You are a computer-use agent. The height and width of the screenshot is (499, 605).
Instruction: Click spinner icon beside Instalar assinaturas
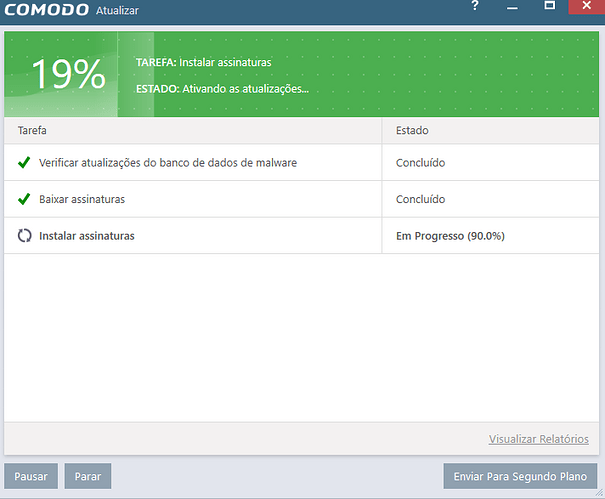tap(24, 236)
